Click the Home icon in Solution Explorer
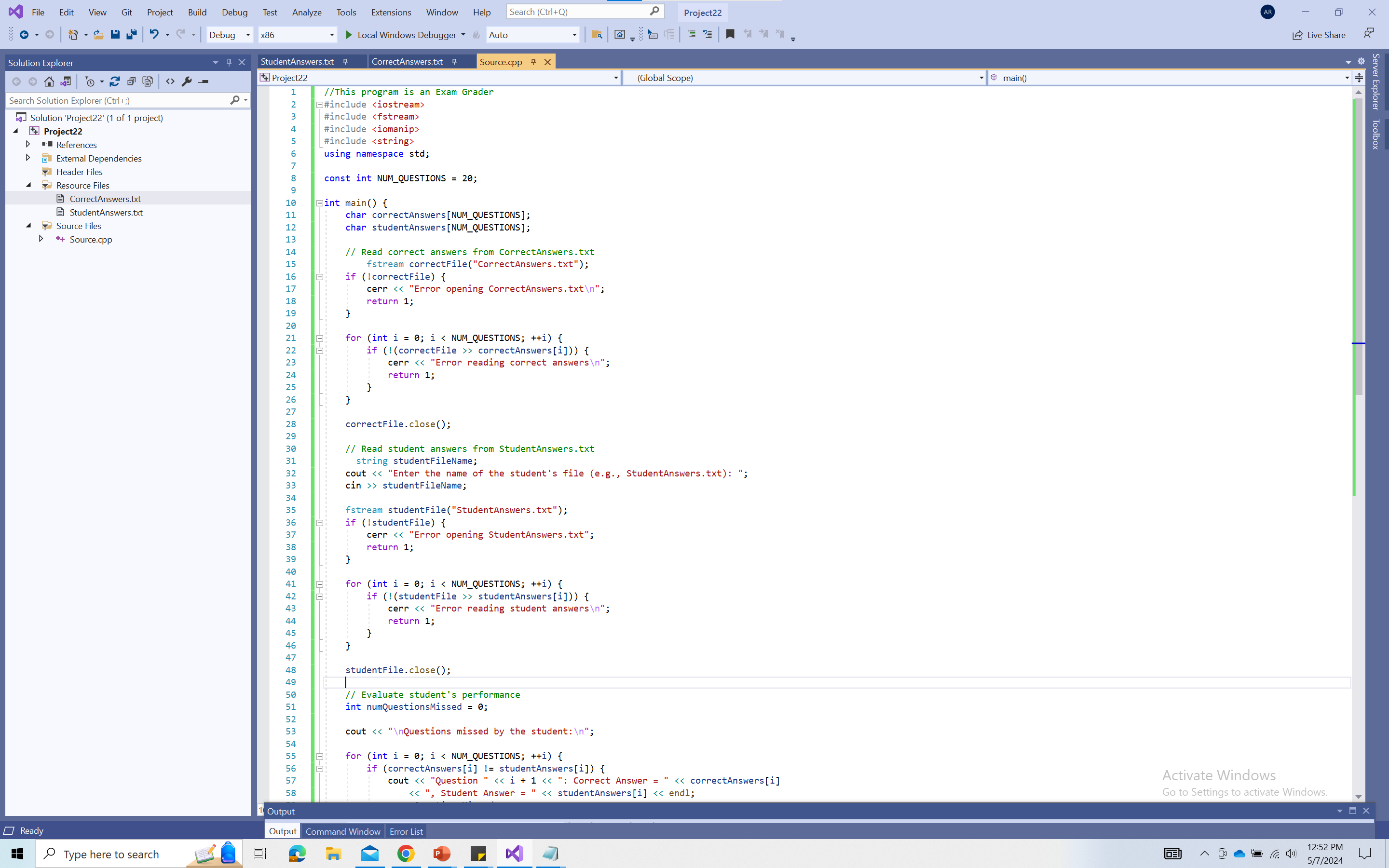The width and height of the screenshot is (1389, 868). tap(49, 81)
